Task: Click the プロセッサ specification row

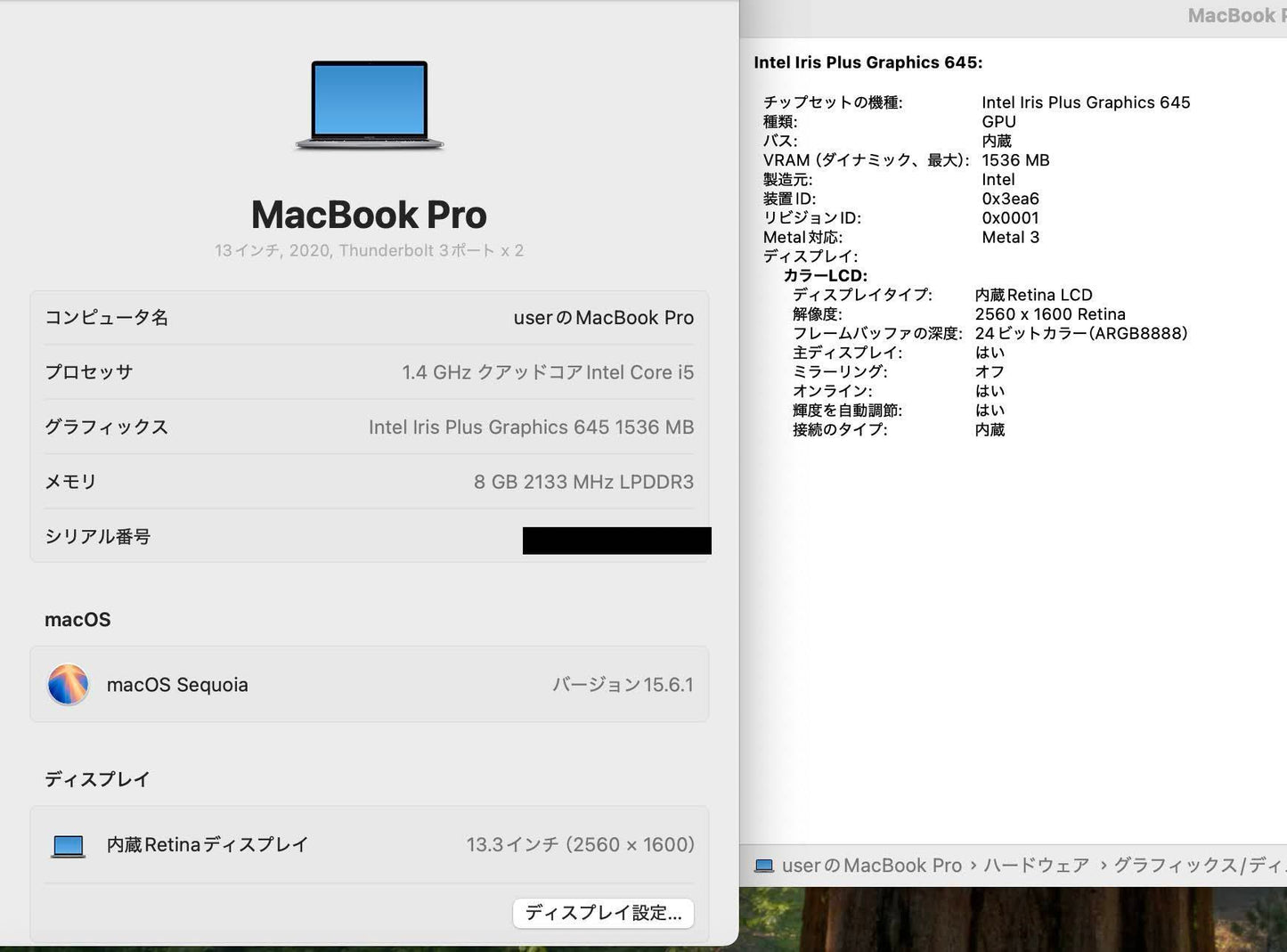Action: (x=369, y=372)
